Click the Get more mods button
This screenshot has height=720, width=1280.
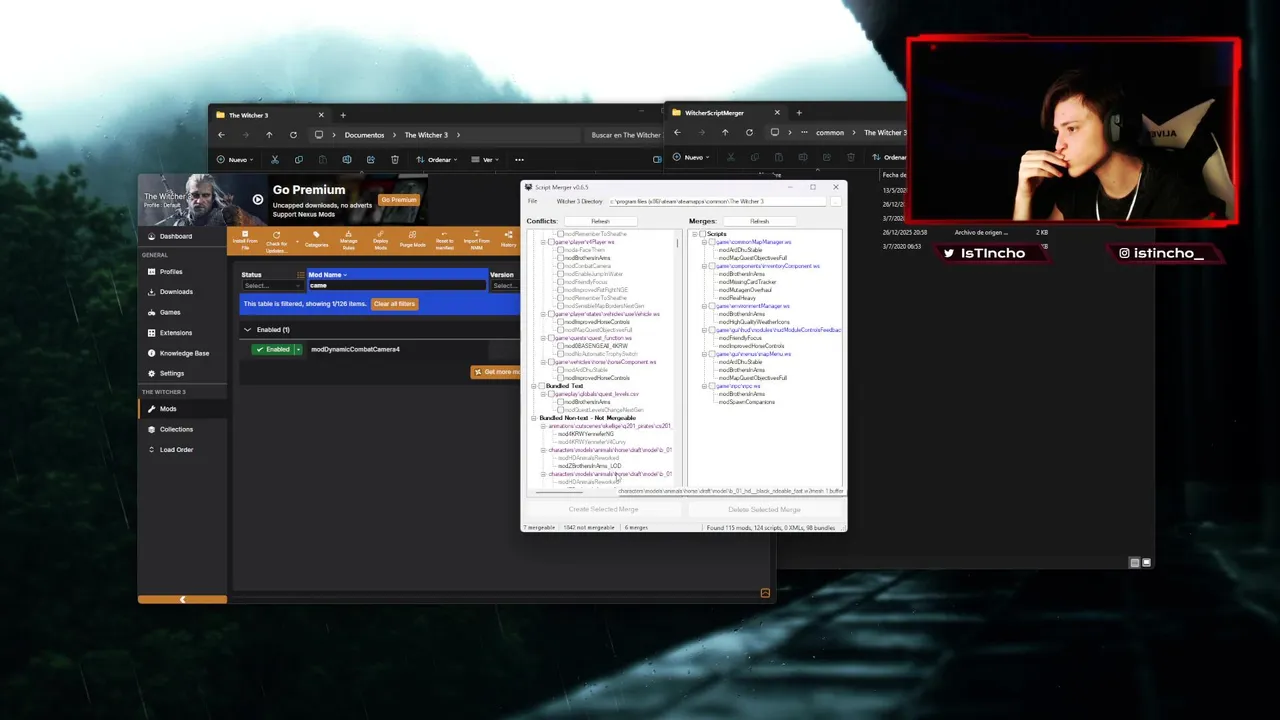tap(496, 372)
